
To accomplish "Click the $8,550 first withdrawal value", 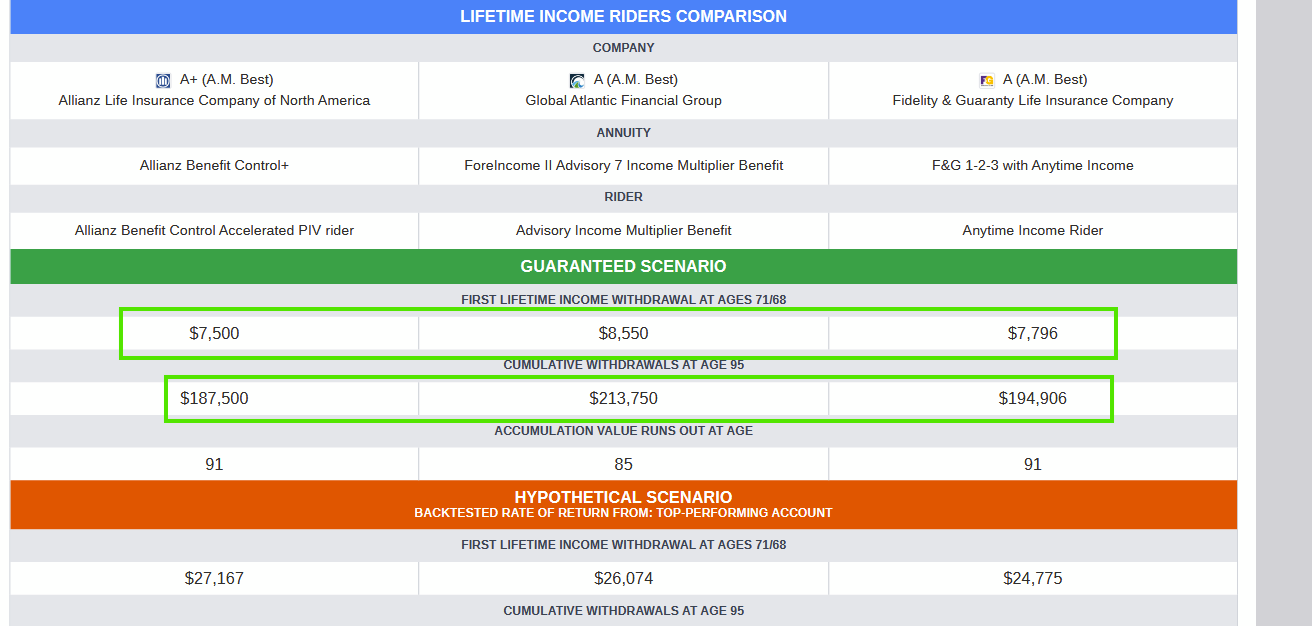I will (x=623, y=333).
